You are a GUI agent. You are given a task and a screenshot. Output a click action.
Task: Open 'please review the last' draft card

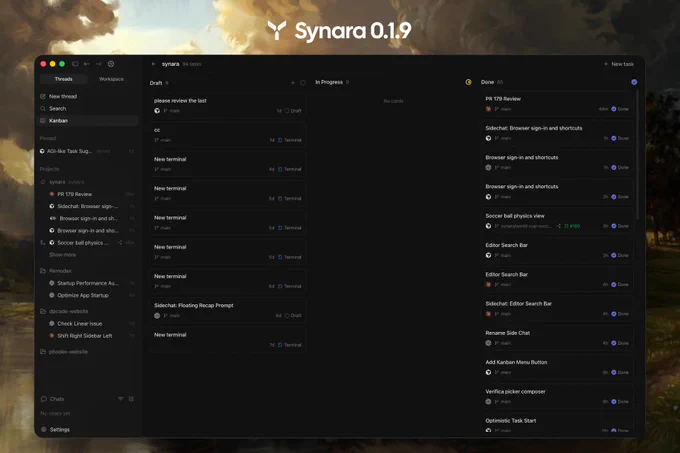pyautogui.click(x=228, y=105)
